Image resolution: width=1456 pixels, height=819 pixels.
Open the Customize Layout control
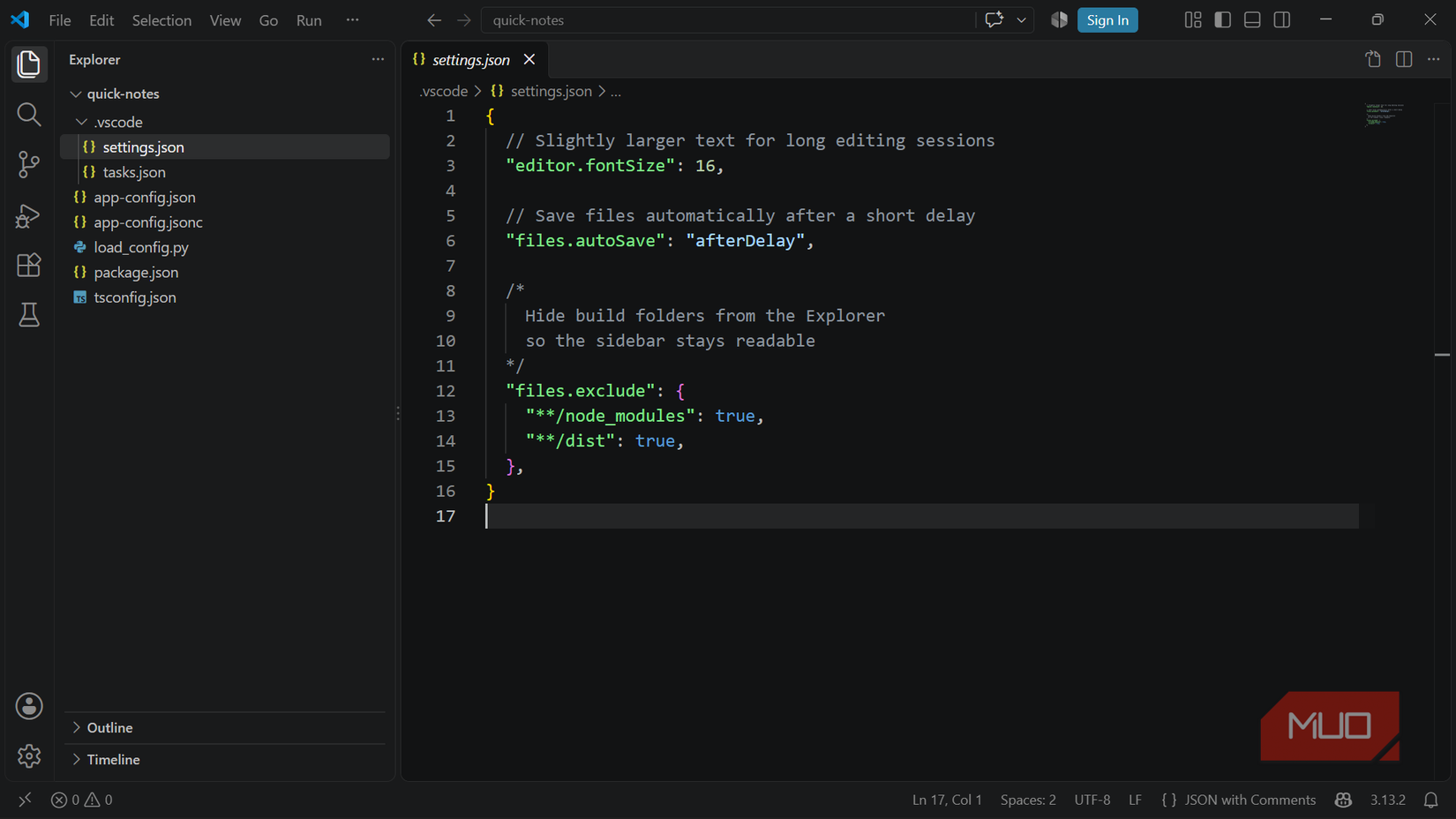click(x=1193, y=19)
